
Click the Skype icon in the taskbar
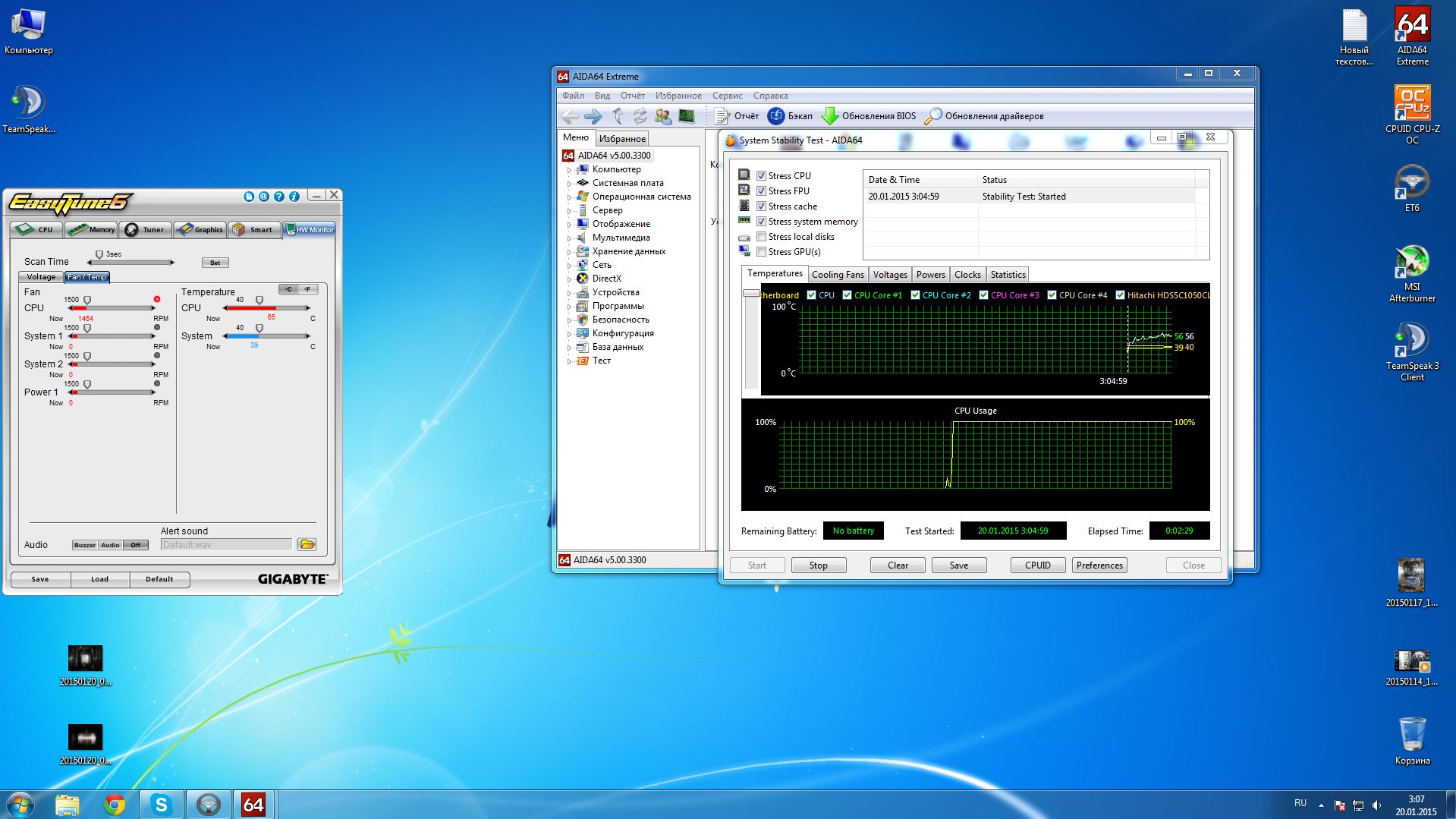(x=161, y=805)
